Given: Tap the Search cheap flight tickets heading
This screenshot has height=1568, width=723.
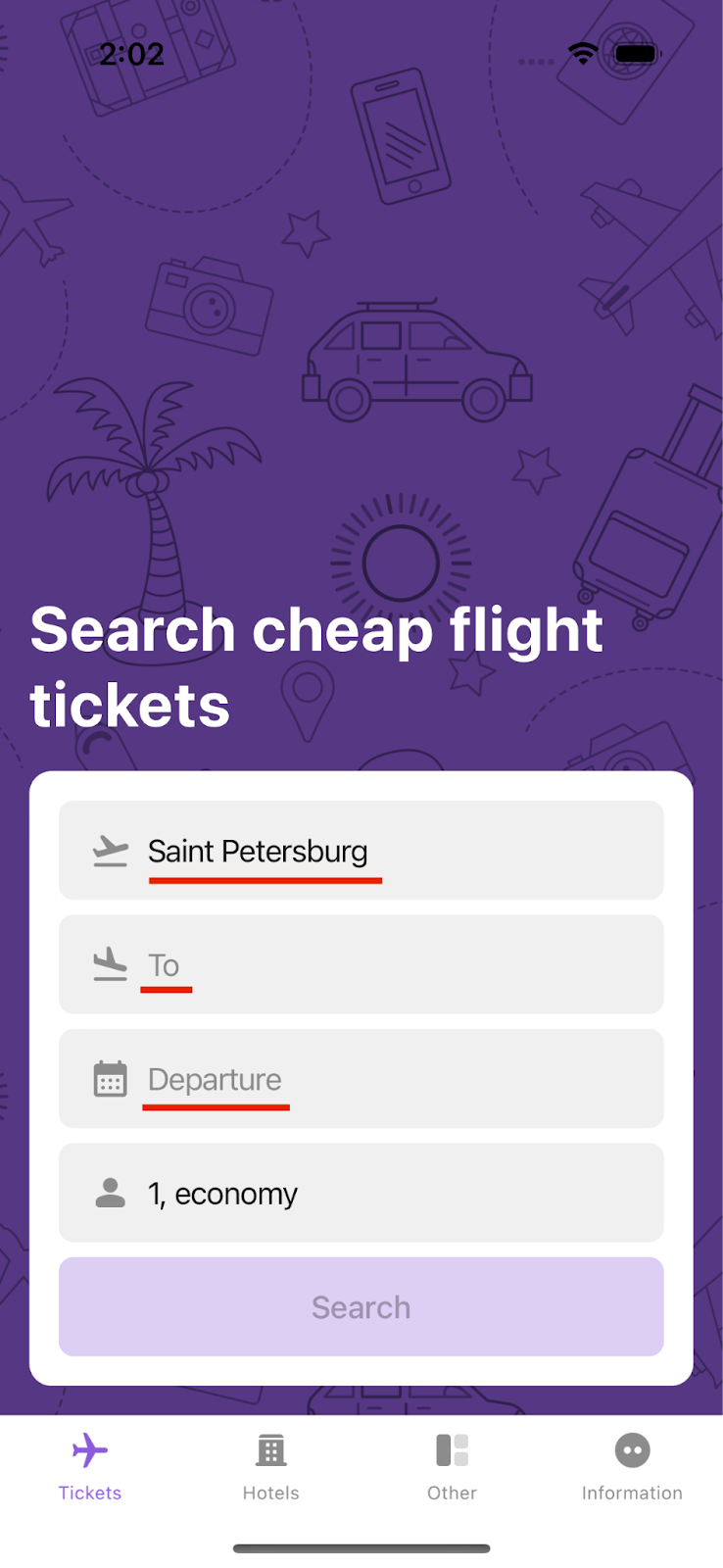Looking at the screenshot, I should point(316,666).
